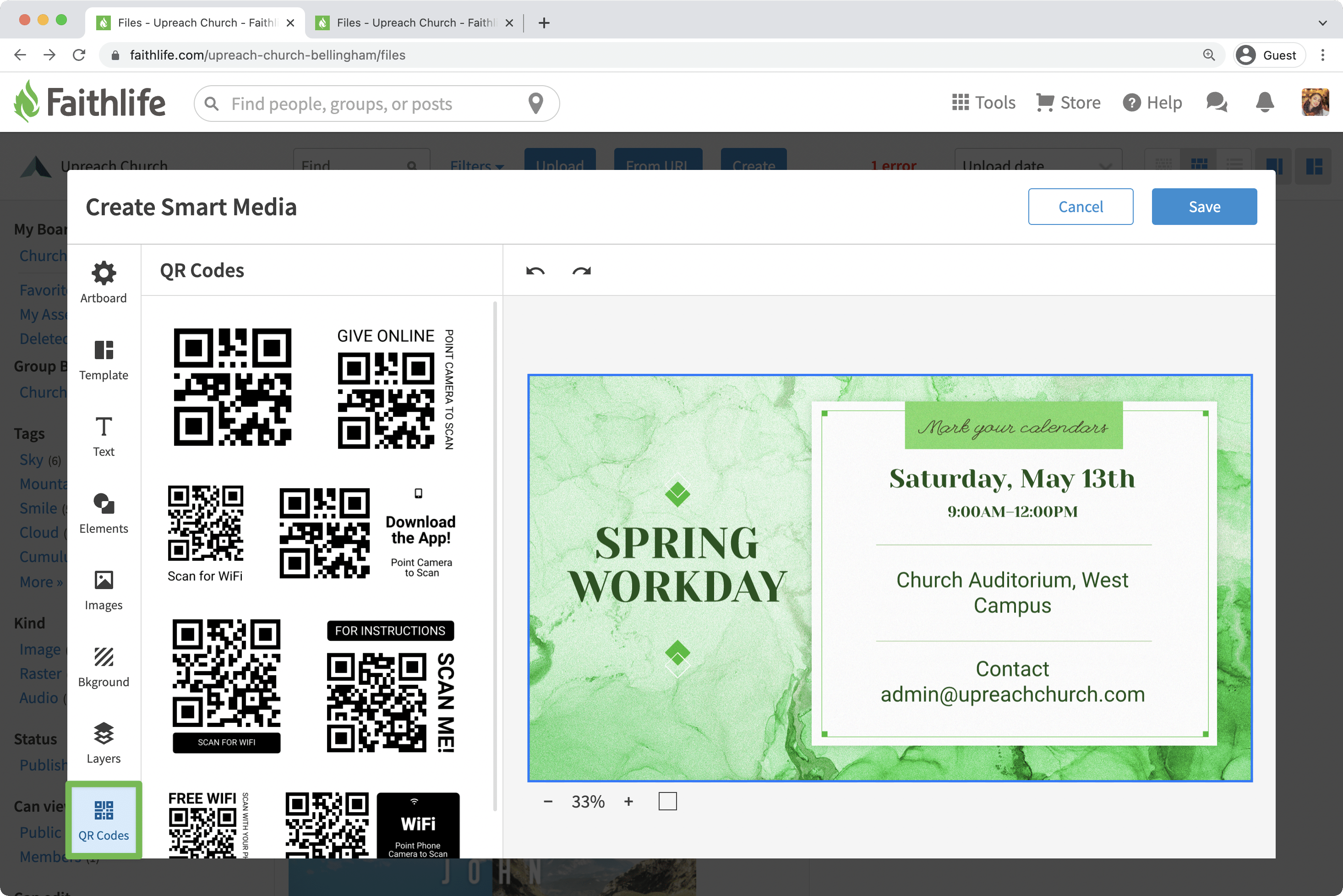Select the 9:00AM–12:00PM time text
Screen dimensions: 1343x896
[x=1012, y=511]
